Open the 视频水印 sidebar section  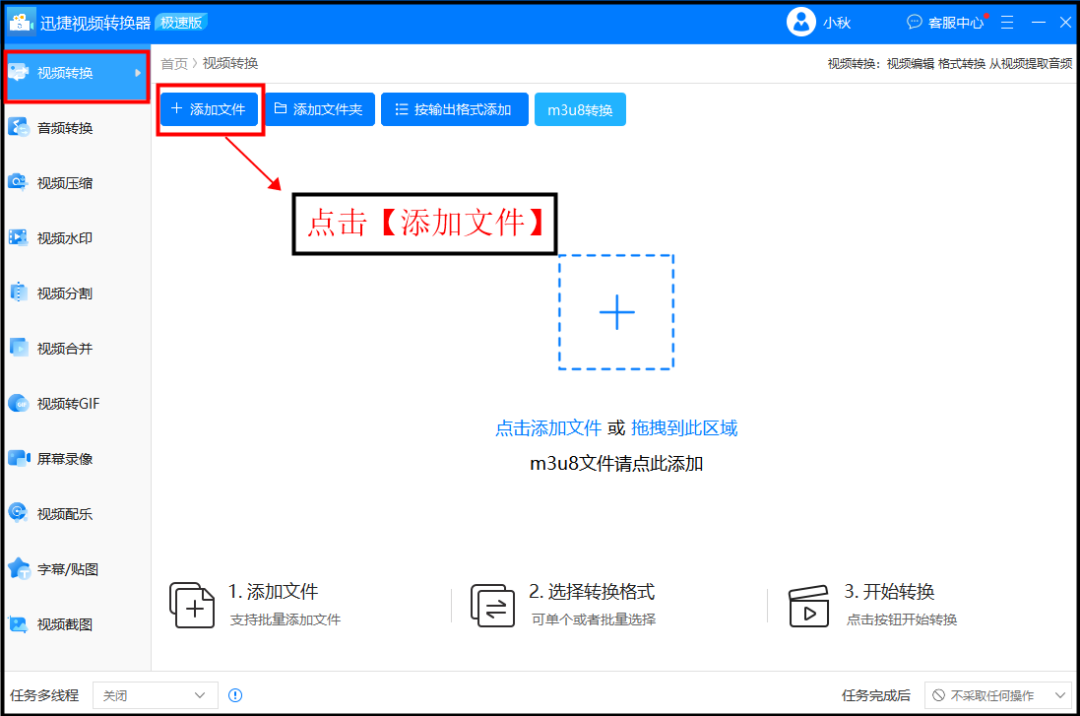point(76,238)
